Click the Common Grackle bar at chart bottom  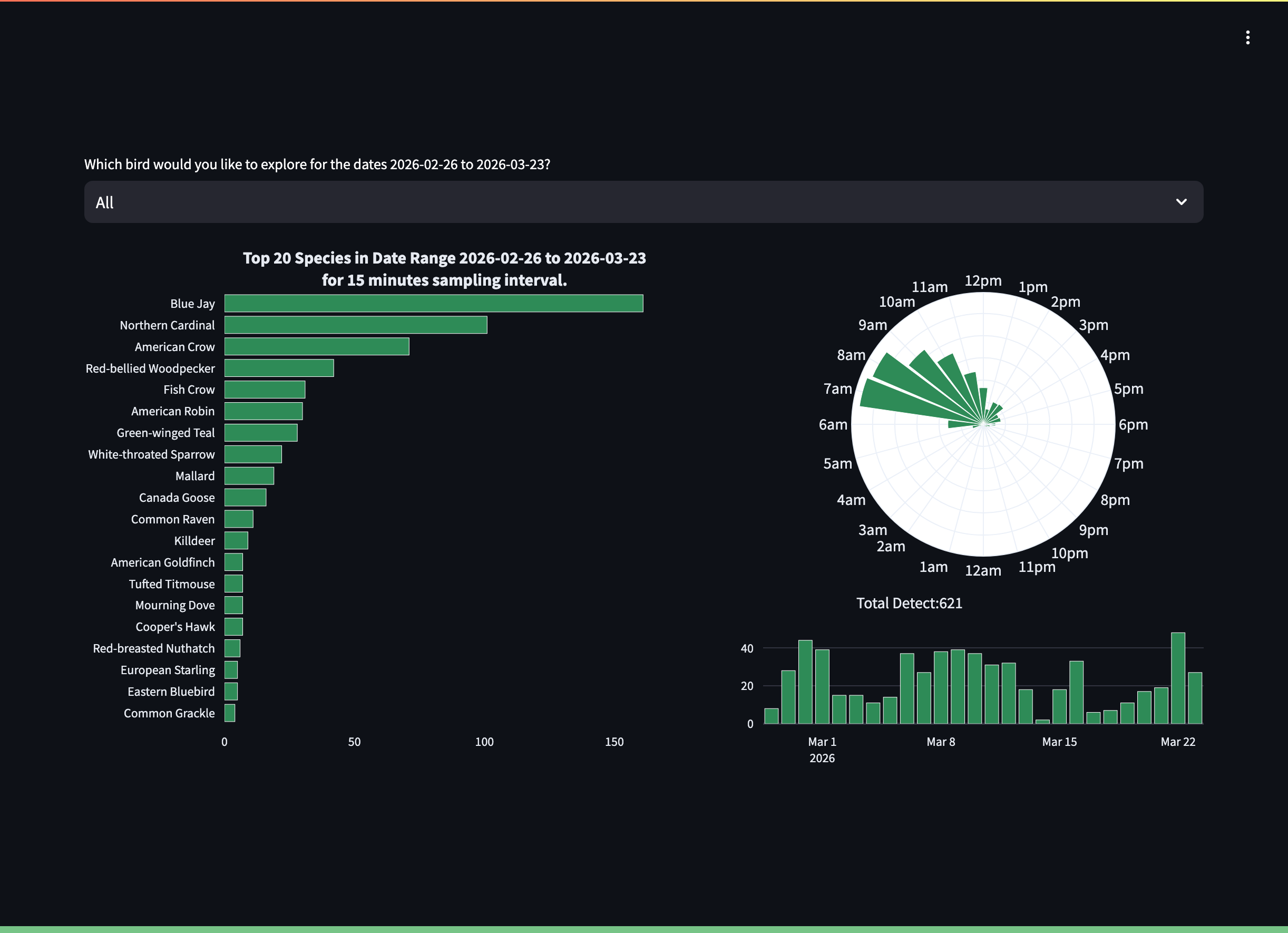[229, 713]
